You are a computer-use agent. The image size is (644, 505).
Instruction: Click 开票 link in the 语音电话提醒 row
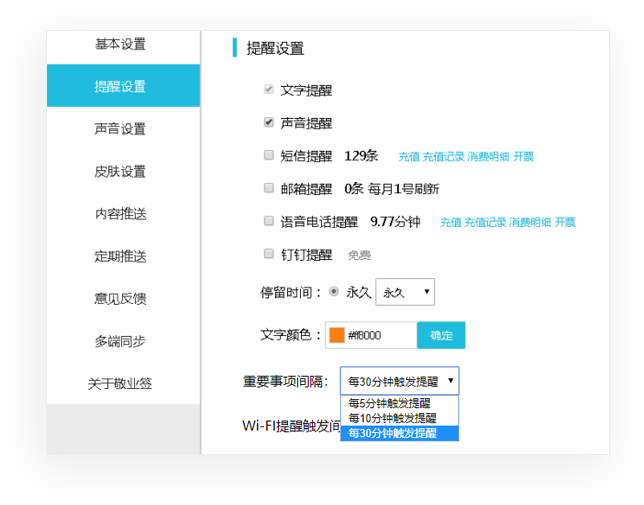566,223
